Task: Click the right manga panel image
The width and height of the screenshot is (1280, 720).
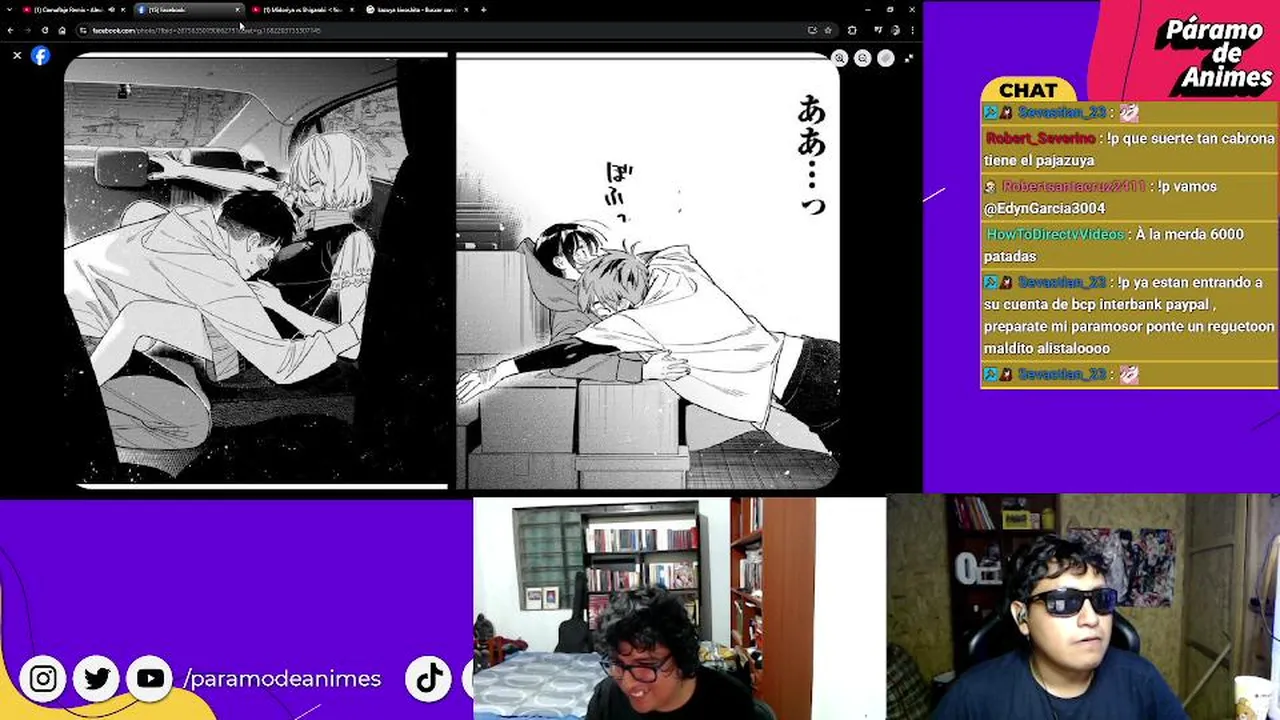Action: 647,270
